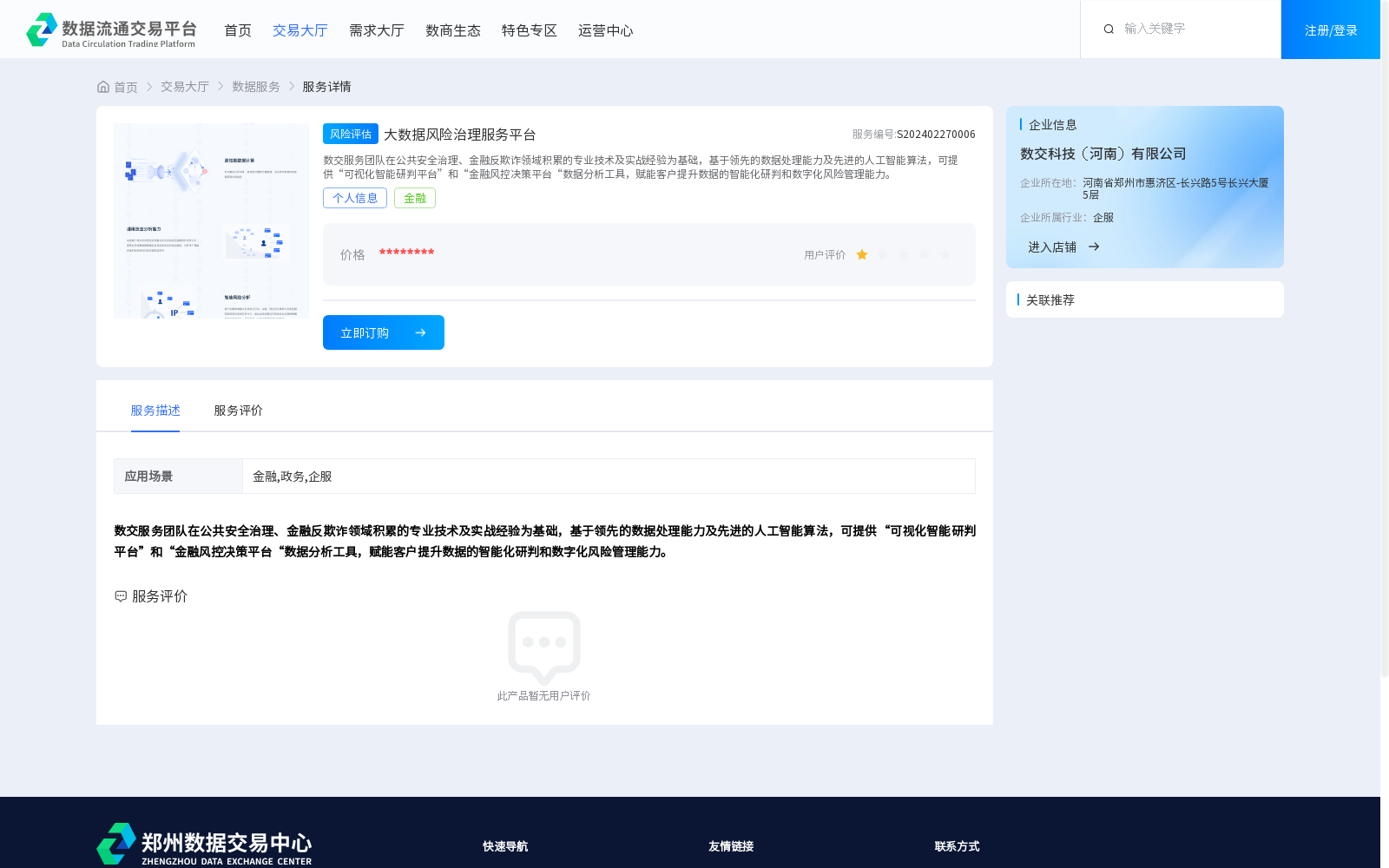Click the 个人信息 tag

tap(355, 198)
